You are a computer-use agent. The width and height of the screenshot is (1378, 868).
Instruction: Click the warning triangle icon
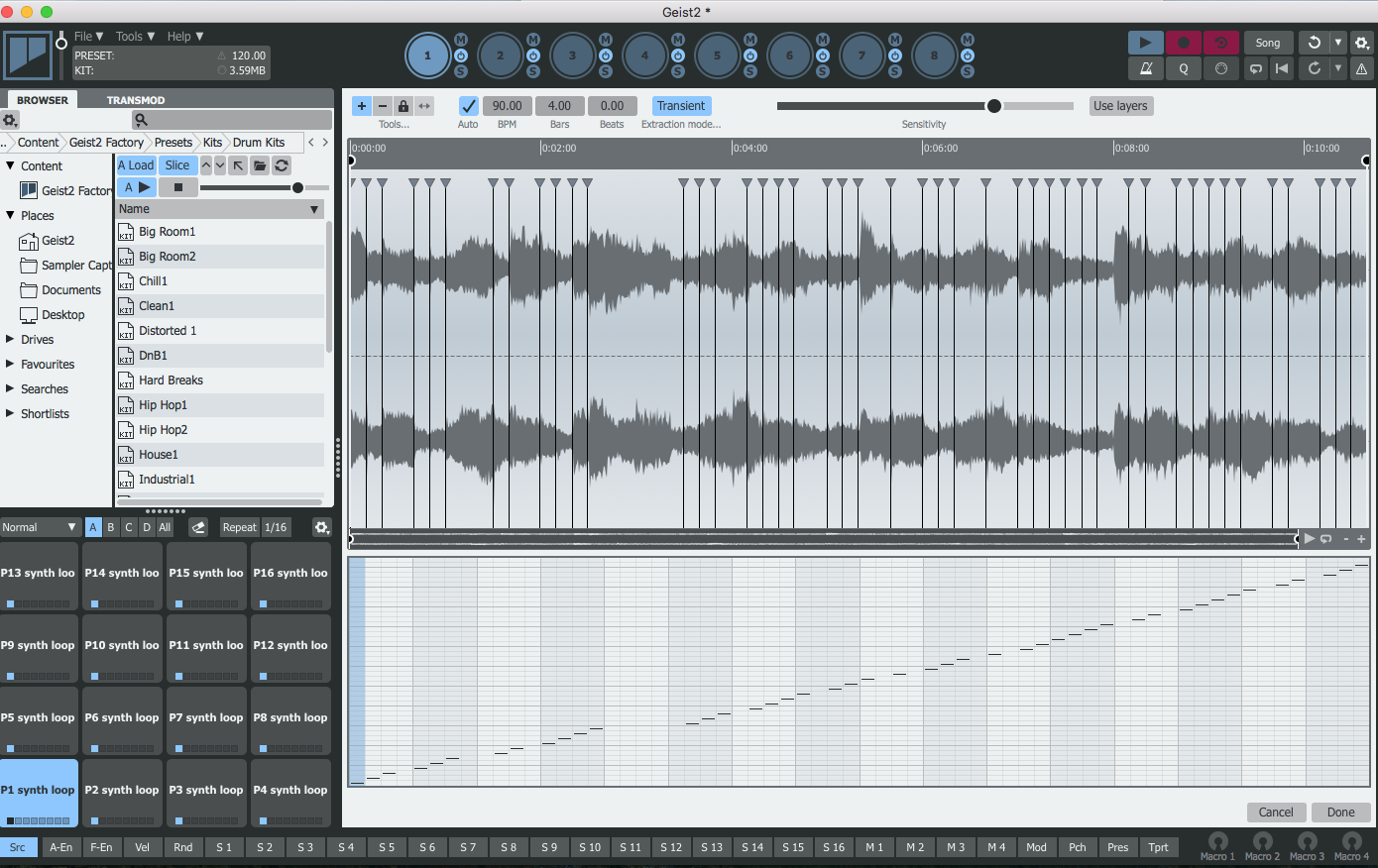pyautogui.click(x=1361, y=68)
